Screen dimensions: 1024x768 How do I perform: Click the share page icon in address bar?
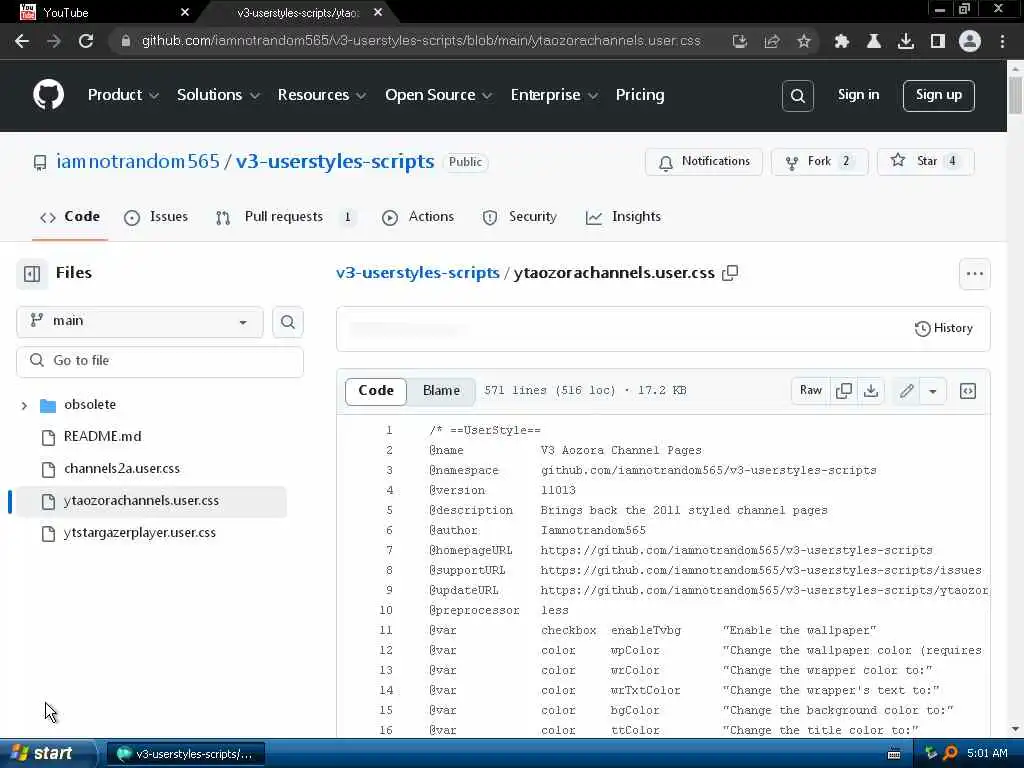coord(771,41)
